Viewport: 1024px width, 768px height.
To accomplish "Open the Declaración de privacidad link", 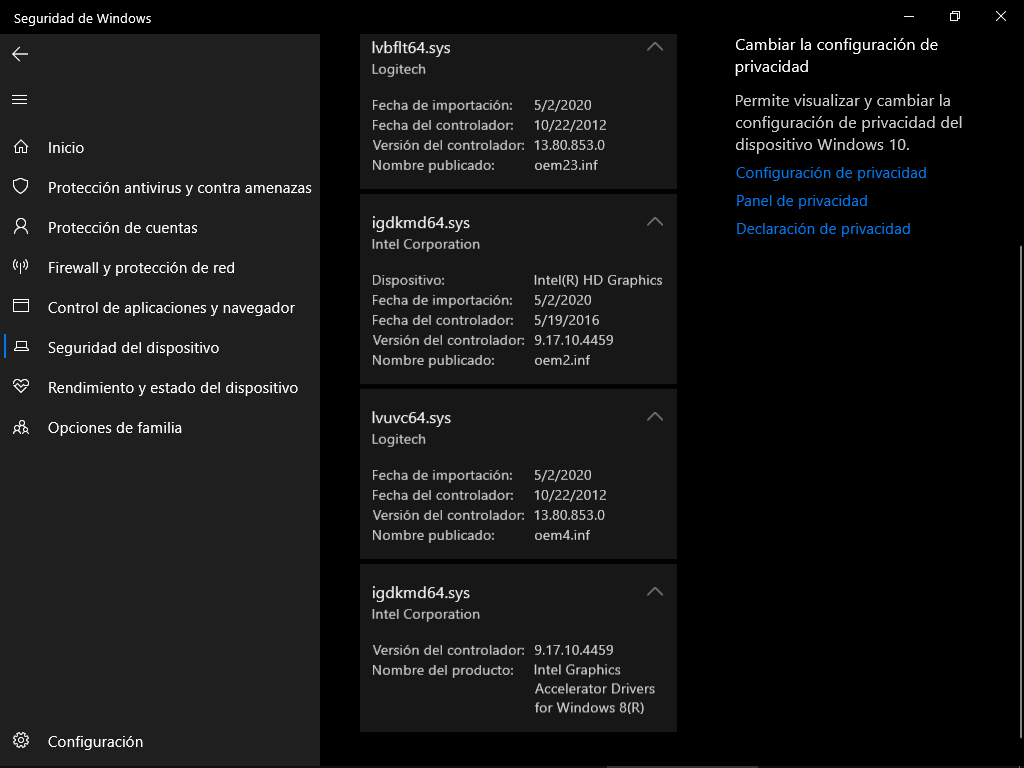I will [x=823, y=229].
